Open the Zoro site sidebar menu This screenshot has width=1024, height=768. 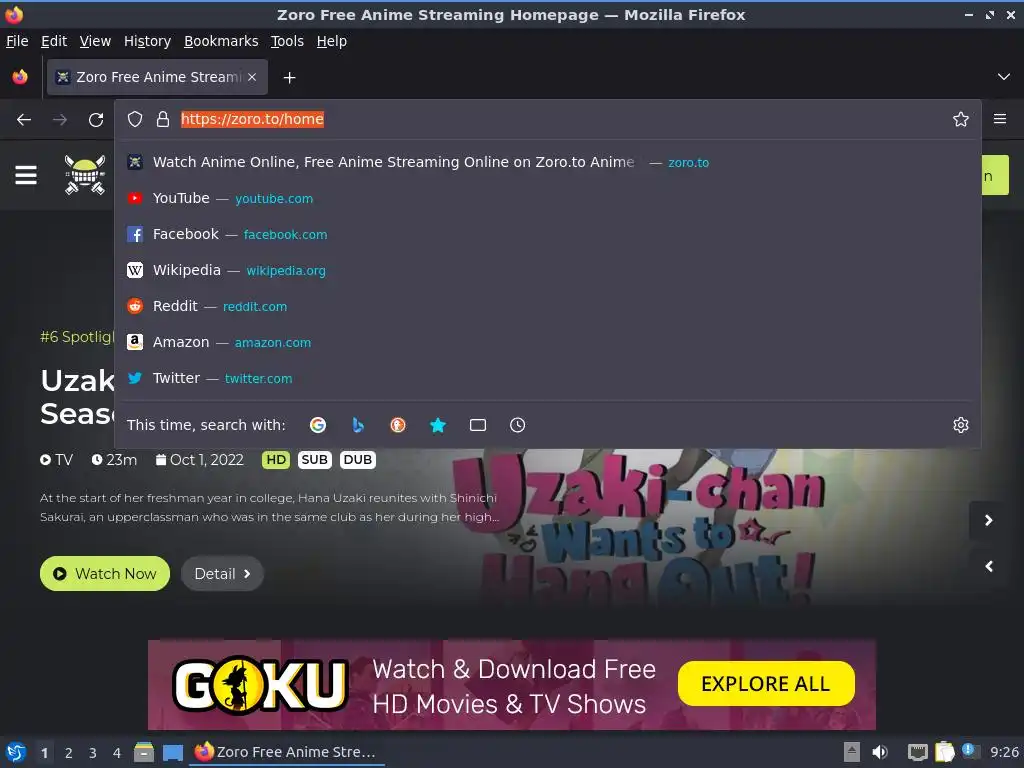(x=26, y=175)
